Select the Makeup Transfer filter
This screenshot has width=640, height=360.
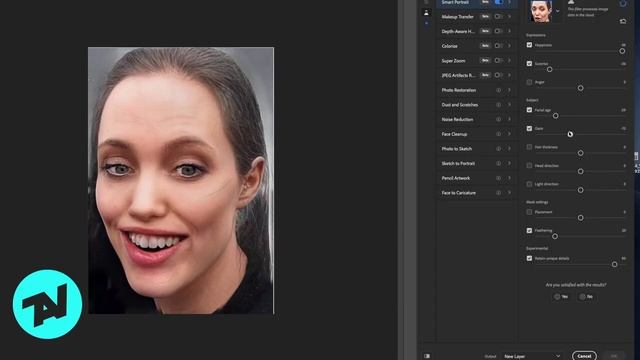(x=458, y=17)
